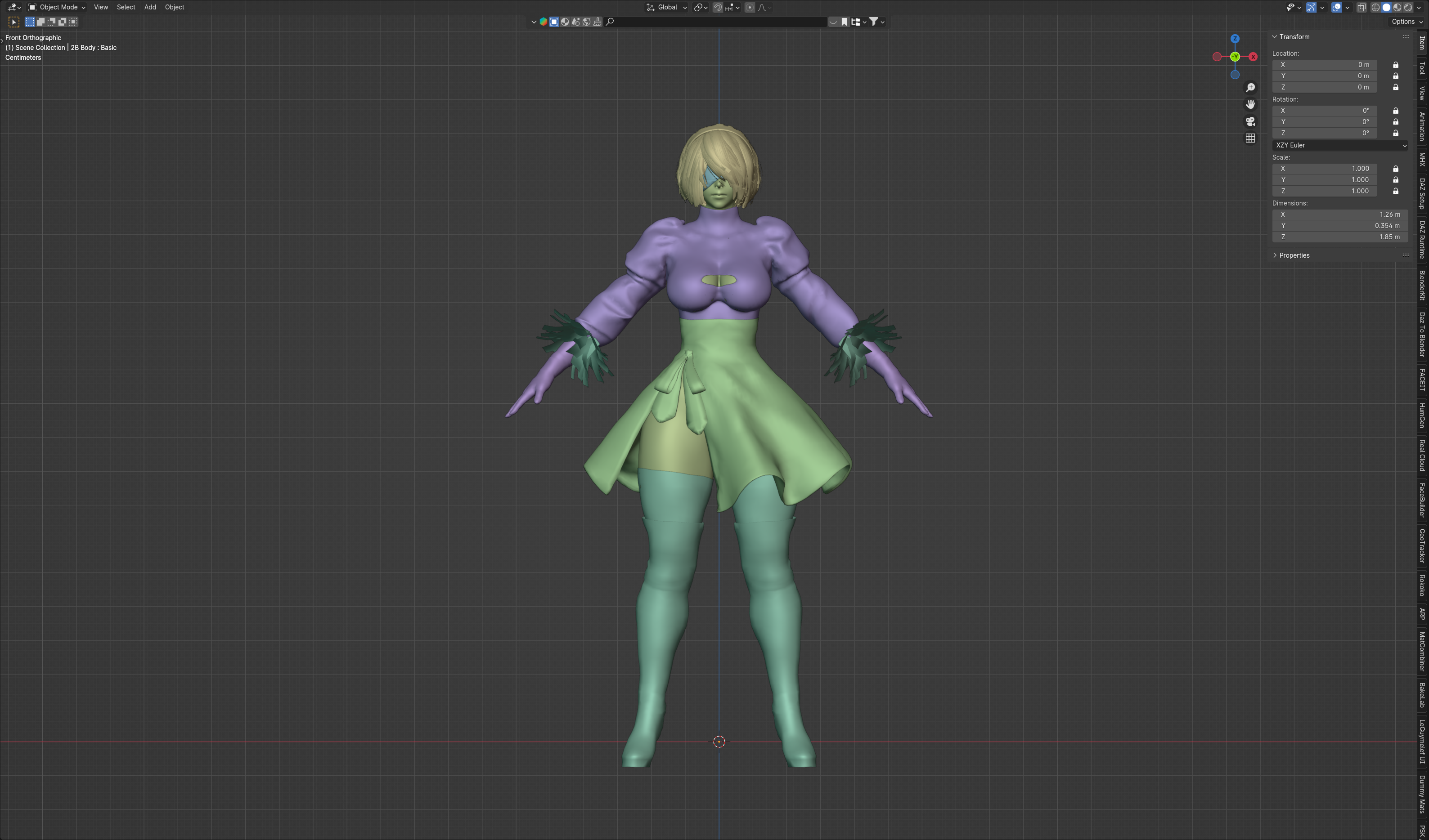Viewport: 1429px width, 840px height.
Task: Open the HumGen sidebar tab
Action: (1422, 415)
